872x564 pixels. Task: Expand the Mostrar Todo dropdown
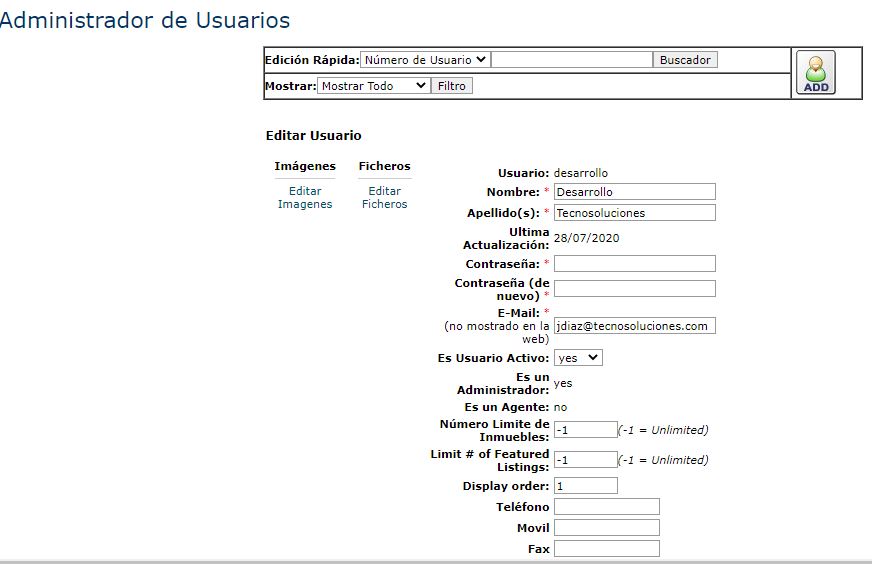373,86
